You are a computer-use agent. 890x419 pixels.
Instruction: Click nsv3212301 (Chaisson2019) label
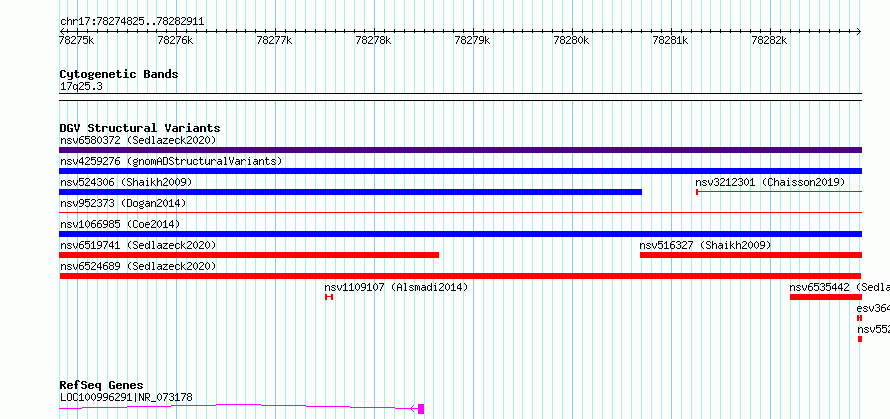(770, 182)
